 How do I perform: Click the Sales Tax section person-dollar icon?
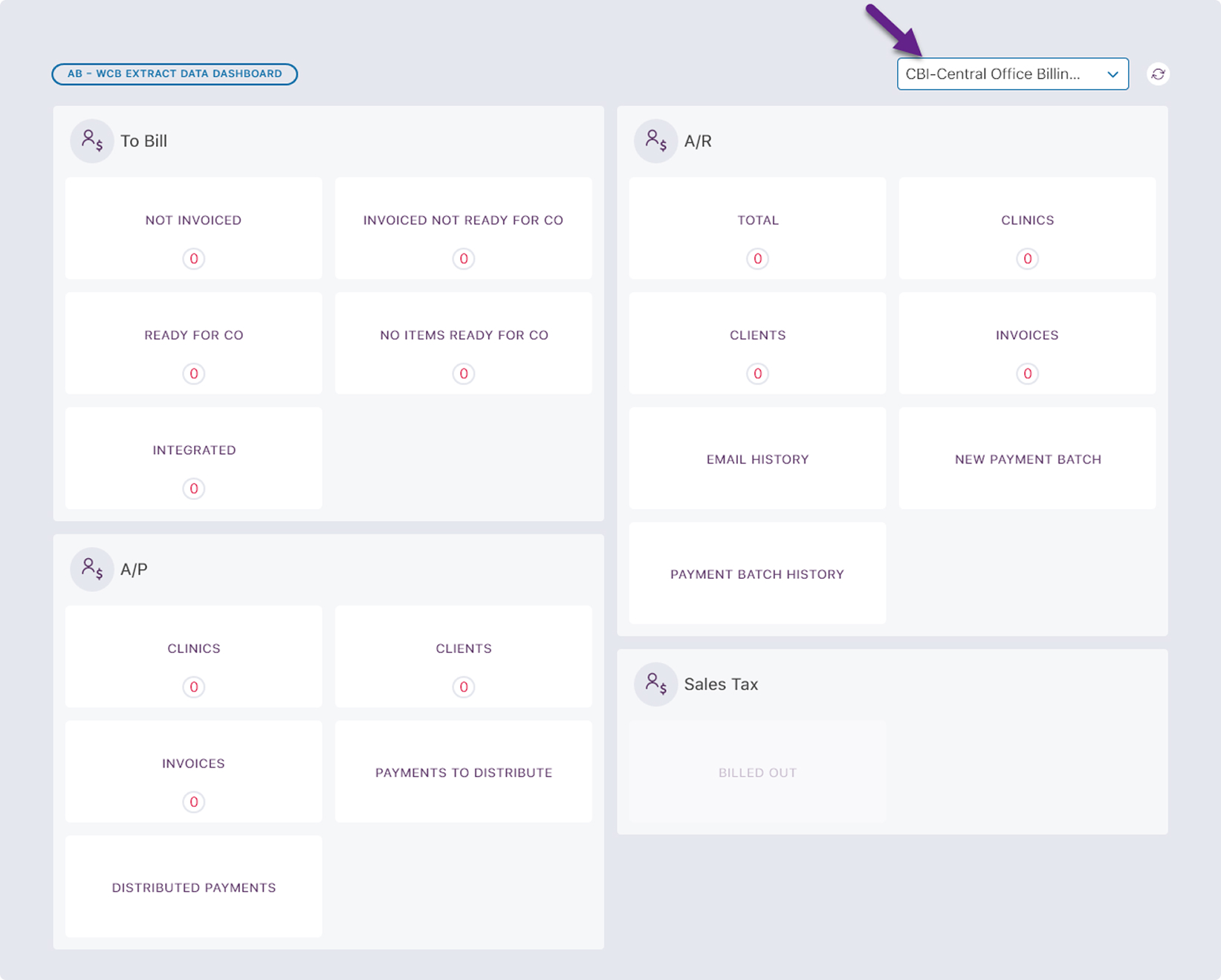tap(655, 684)
